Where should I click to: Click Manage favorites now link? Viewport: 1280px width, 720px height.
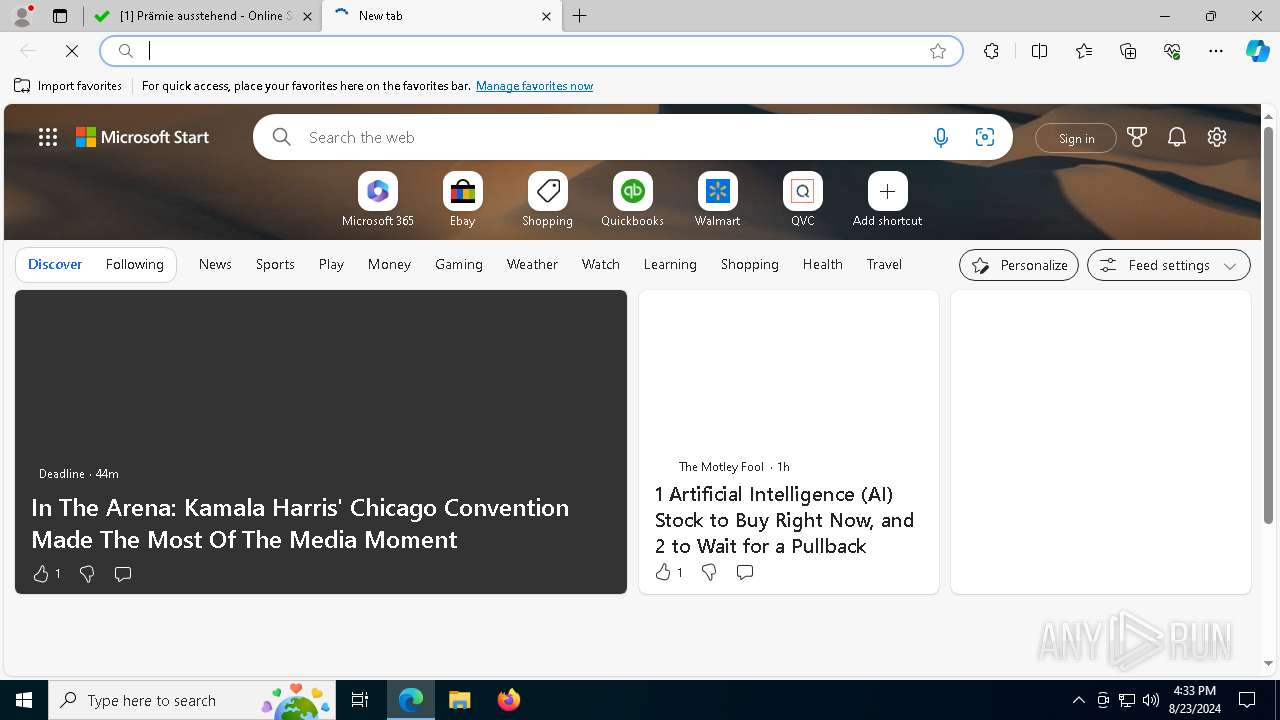coord(534,86)
